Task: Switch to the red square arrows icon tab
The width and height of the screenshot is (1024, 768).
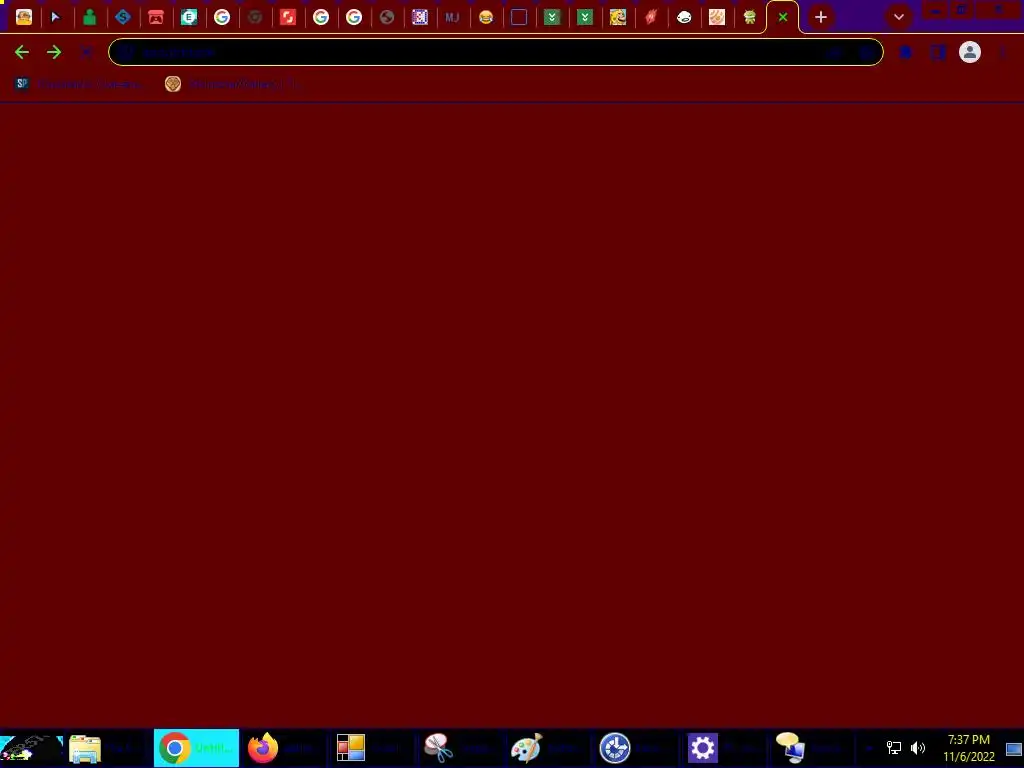Action: [x=287, y=17]
